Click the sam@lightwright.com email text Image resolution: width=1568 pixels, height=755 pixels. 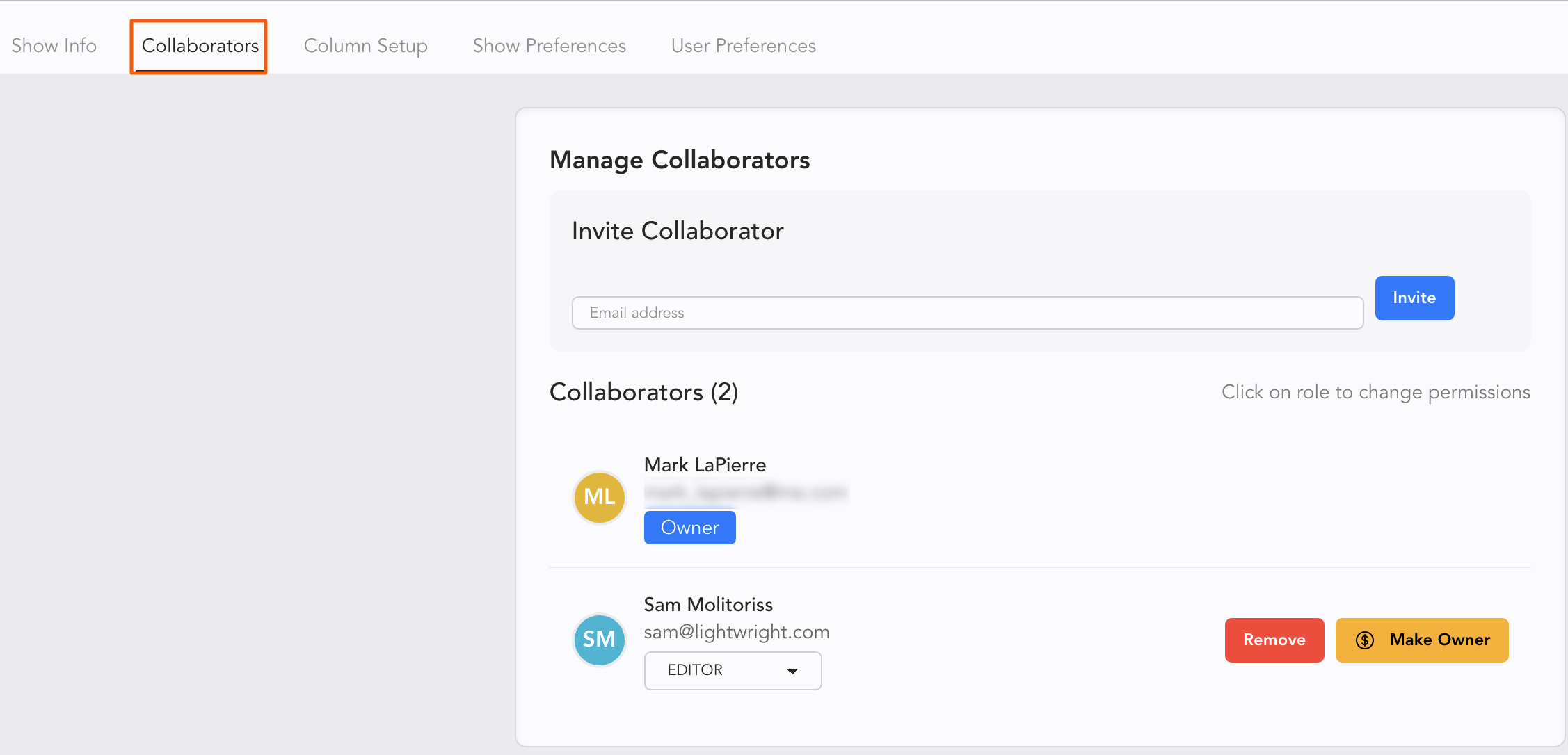737,632
